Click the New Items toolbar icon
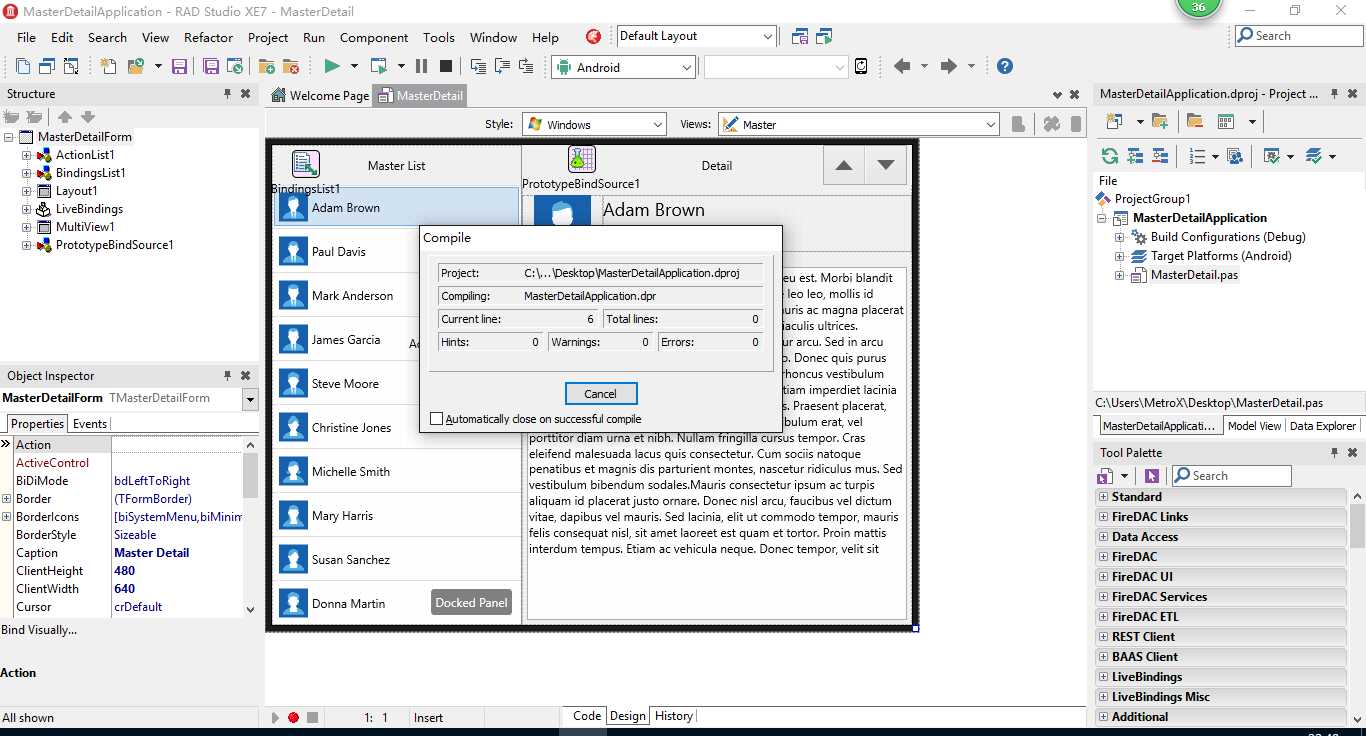The height and width of the screenshot is (736, 1366). point(108,66)
